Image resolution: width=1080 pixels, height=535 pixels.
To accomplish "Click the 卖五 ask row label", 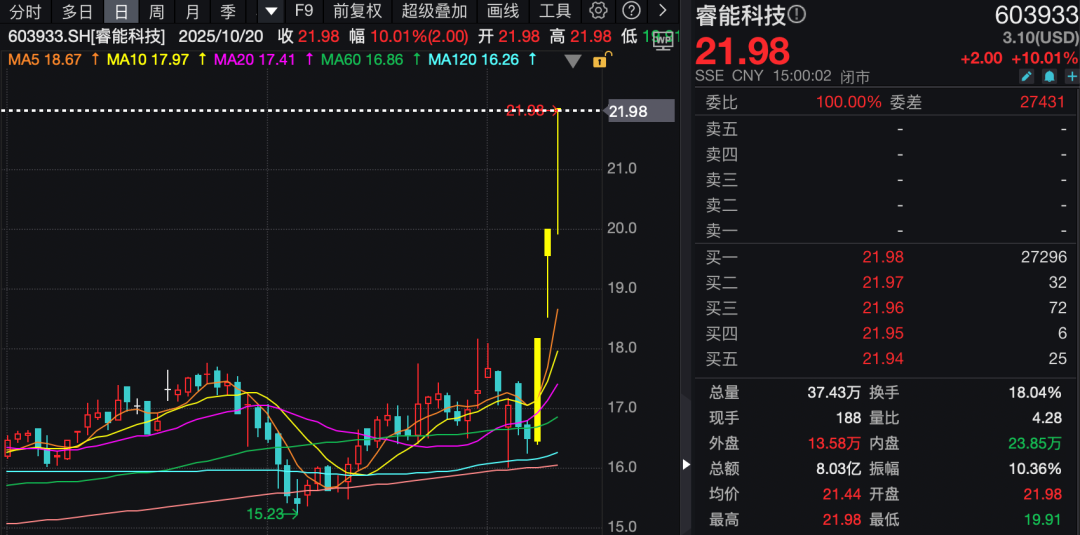I will 722,129.
